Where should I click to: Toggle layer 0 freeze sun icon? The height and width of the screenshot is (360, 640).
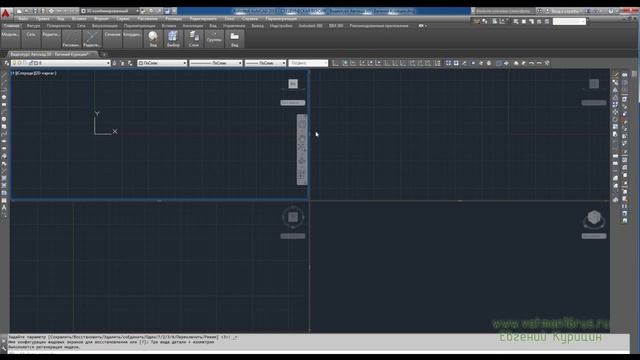pyautogui.click(x=19, y=63)
